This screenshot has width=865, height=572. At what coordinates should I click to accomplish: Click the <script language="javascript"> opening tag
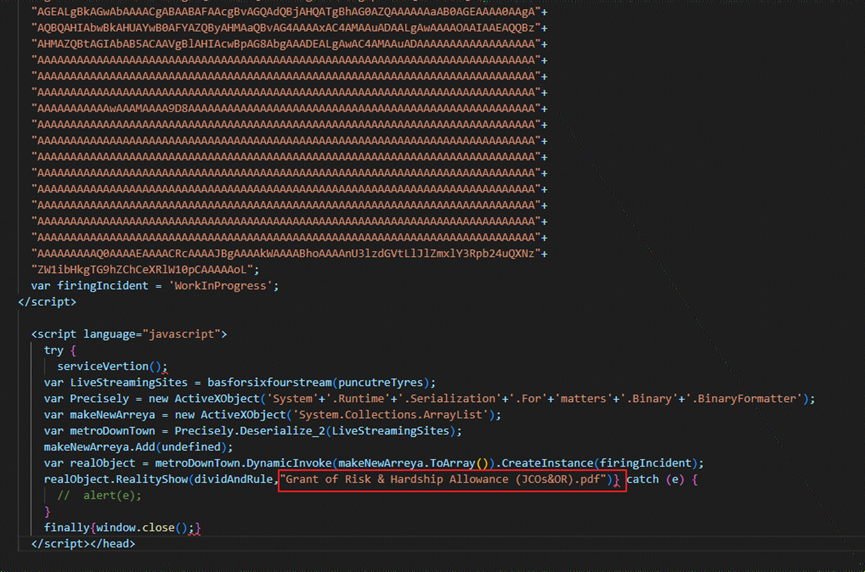coord(129,334)
